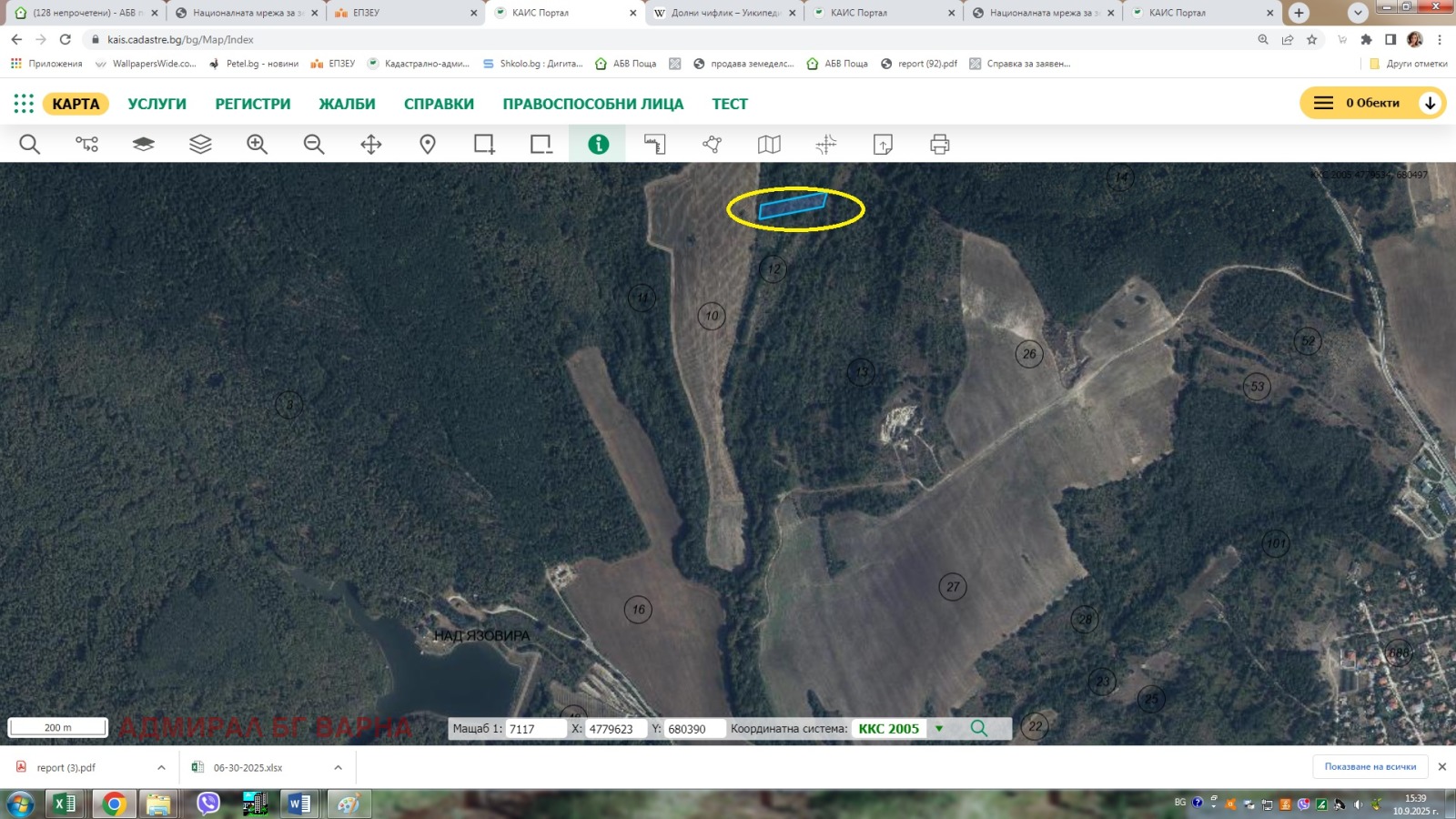Click the location pin marker tool
Viewport: 1456px width, 819px height.
(x=428, y=145)
